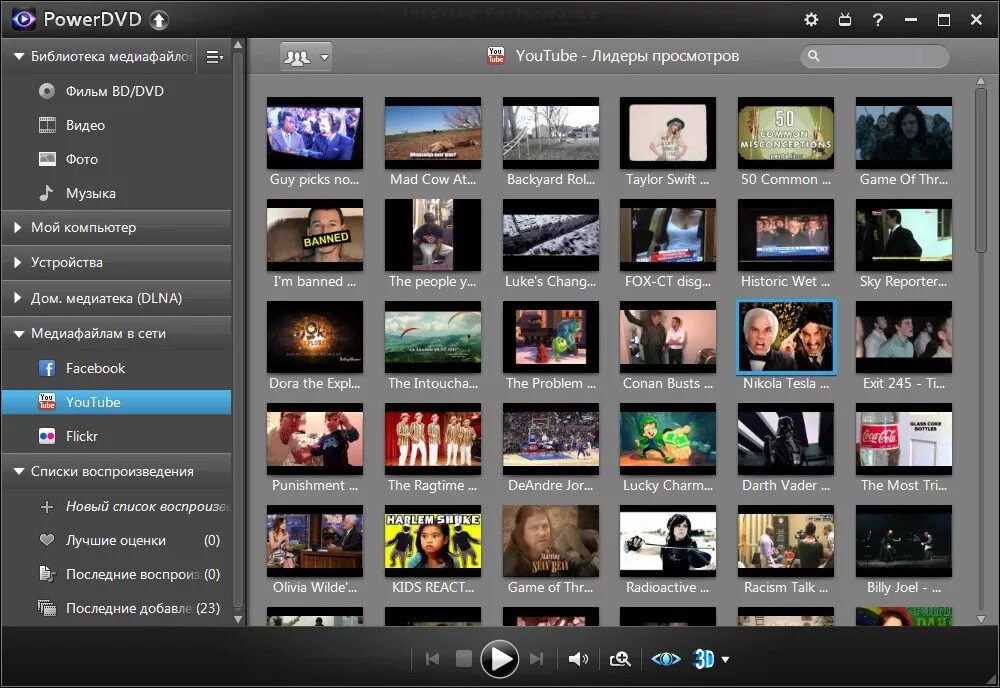Open 'Mad Cow At...' video thumbnail
This screenshot has width=1000, height=688.
pos(433,133)
